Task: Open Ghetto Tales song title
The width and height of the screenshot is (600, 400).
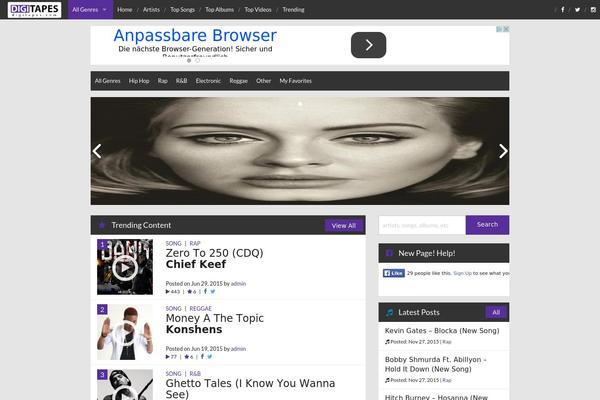Action: click(x=250, y=389)
